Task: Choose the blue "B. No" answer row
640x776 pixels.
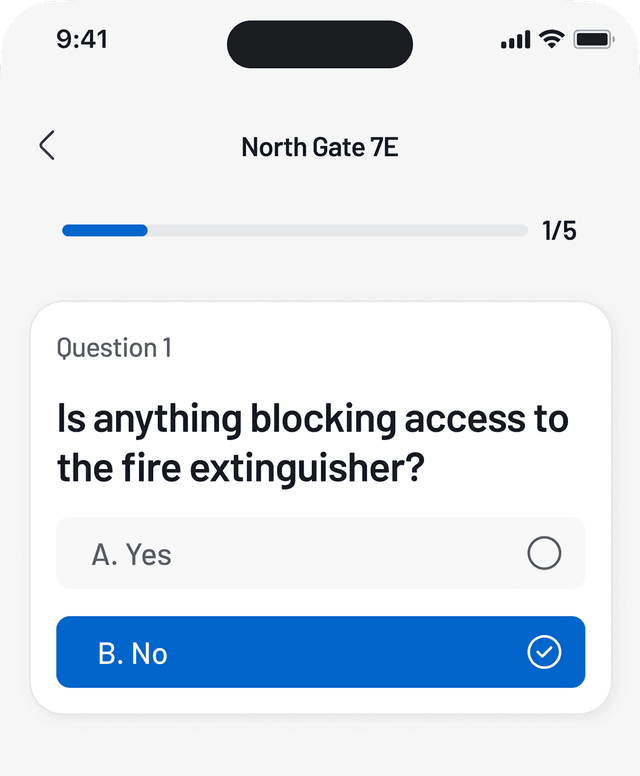Action: [x=320, y=652]
